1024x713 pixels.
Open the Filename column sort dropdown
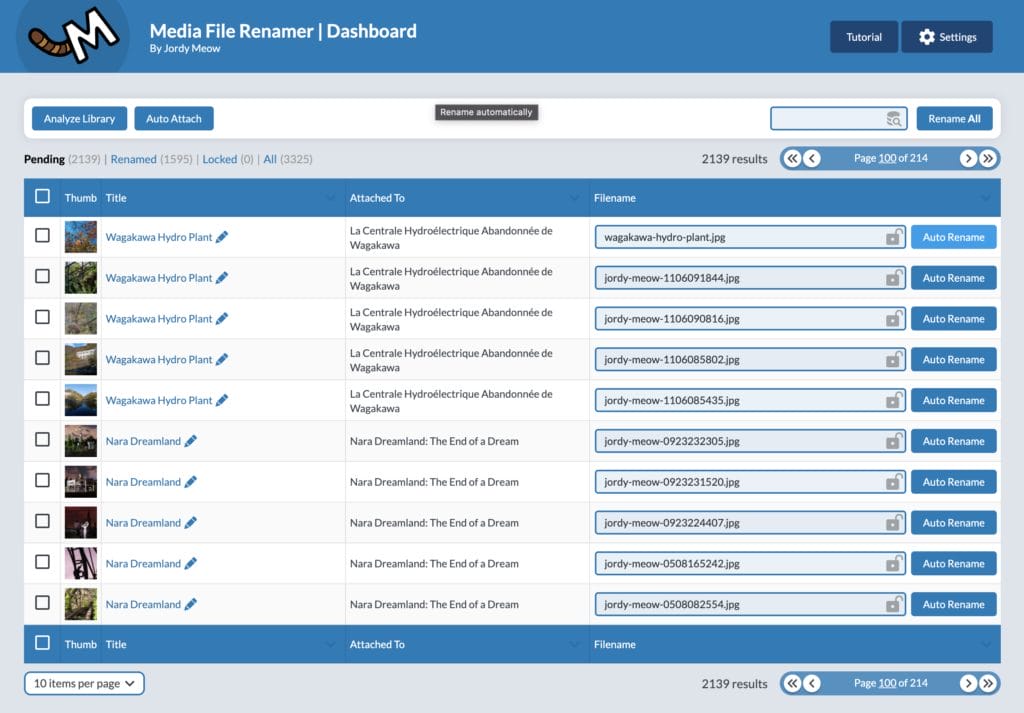[x=986, y=198]
